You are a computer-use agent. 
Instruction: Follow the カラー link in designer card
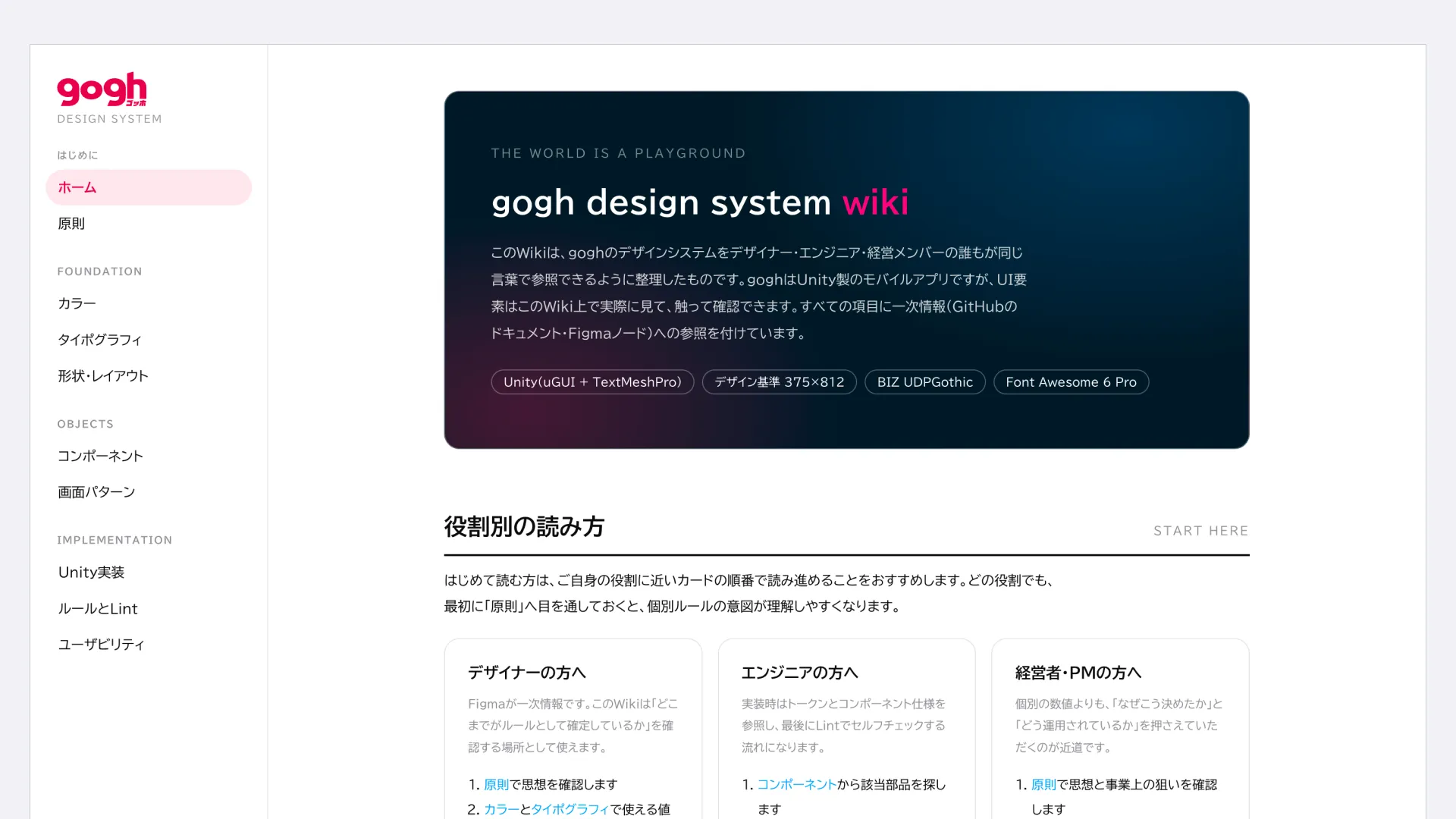(x=501, y=810)
